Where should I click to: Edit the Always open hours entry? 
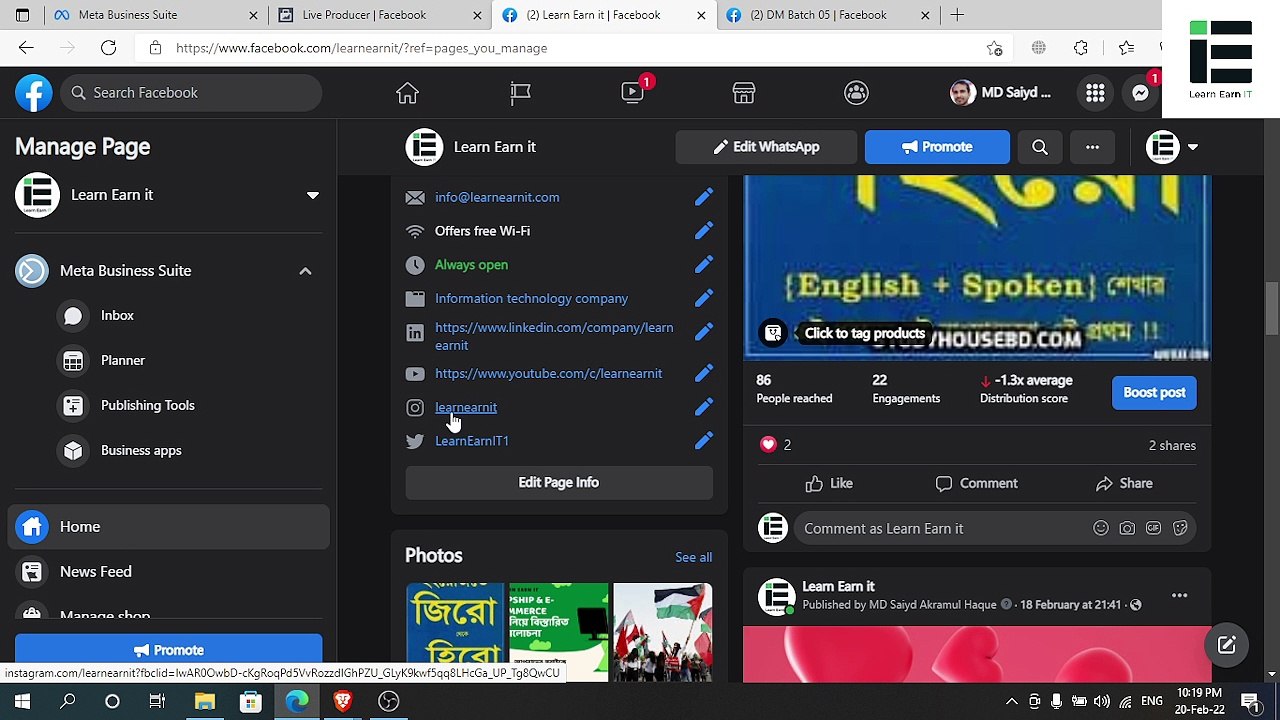point(704,265)
